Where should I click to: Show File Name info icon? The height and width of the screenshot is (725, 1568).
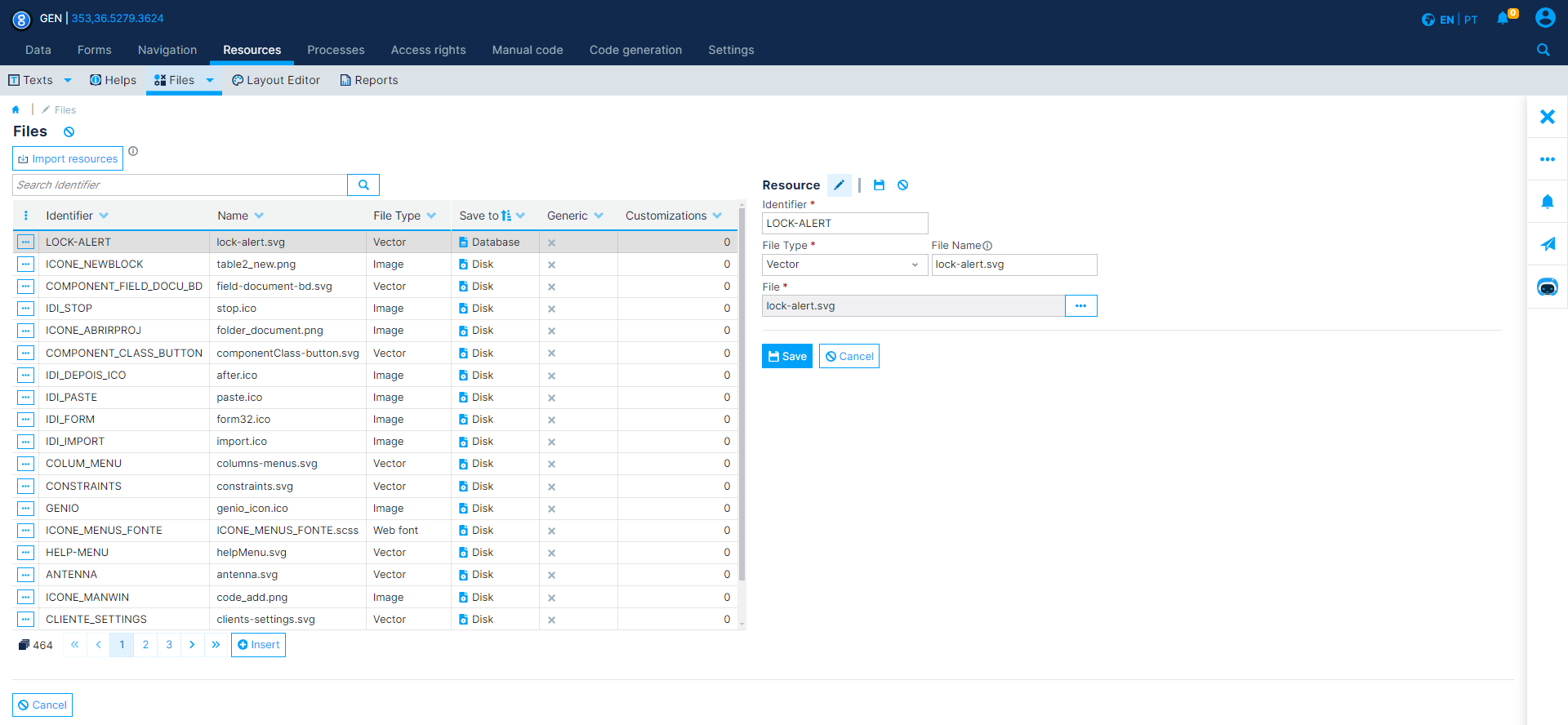click(987, 246)
